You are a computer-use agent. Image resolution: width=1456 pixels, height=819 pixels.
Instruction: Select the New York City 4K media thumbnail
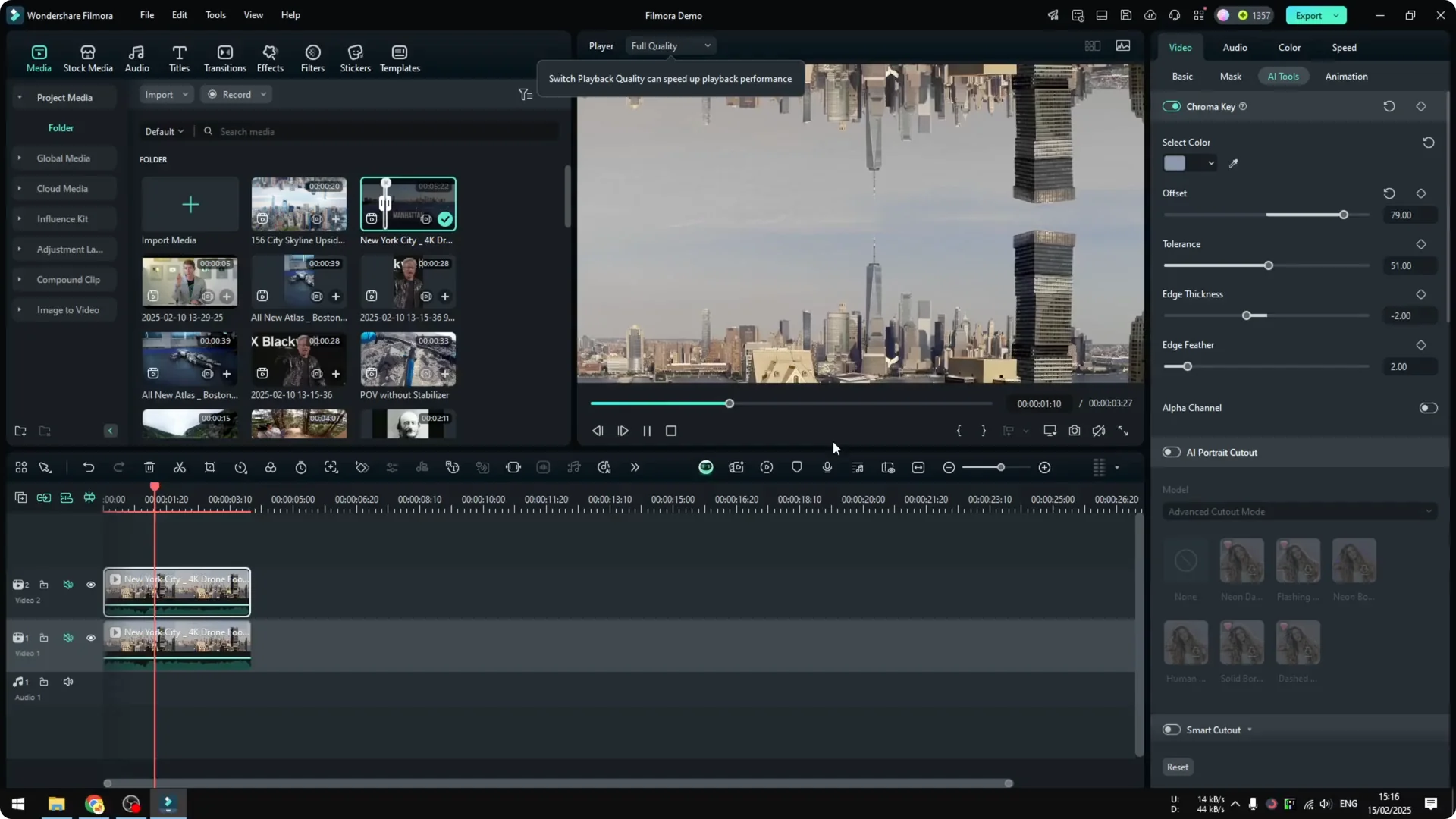[408, 203]
